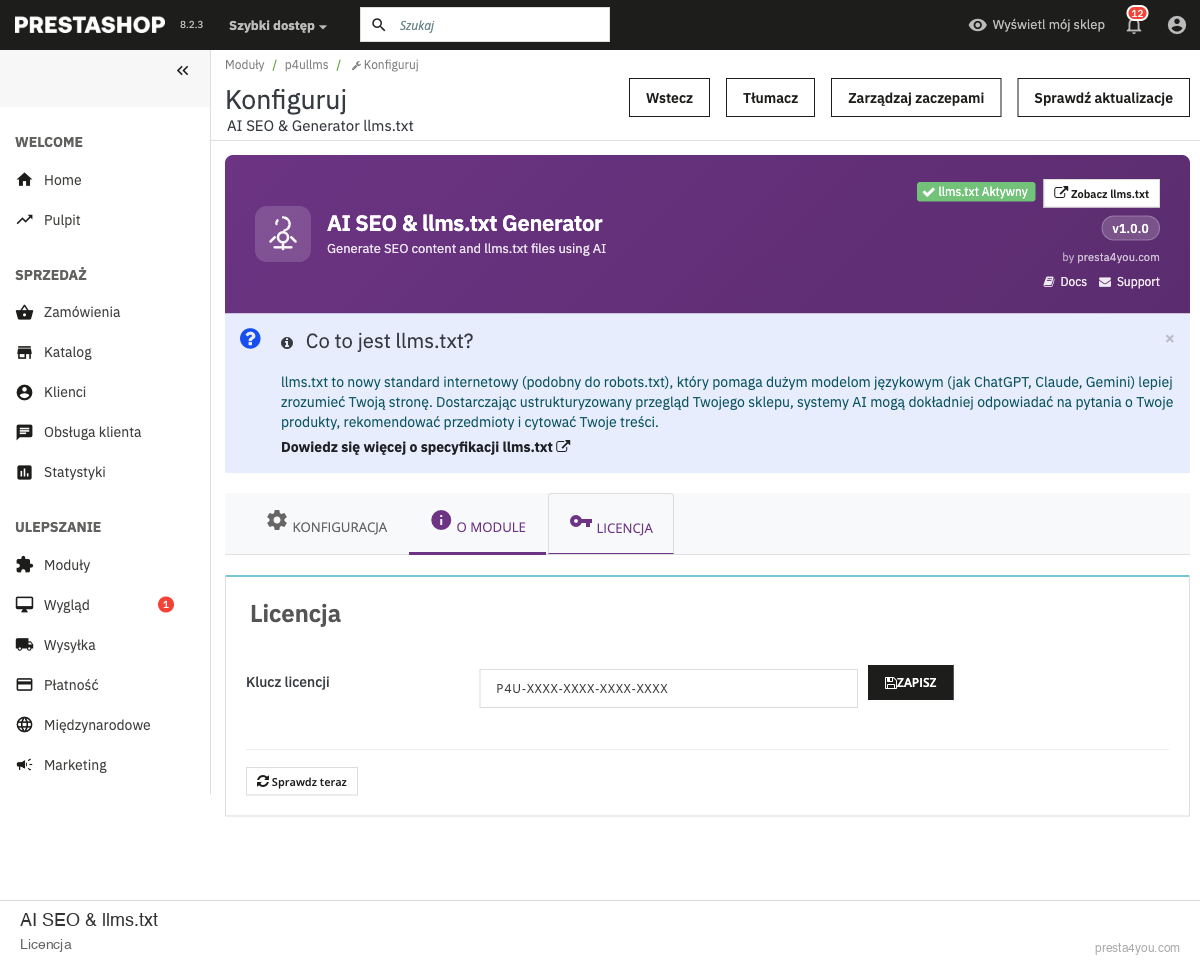The image size is (1200, 970).
Task: Click the Konfiguruj breadcrumb item
Action: [385, 64]
